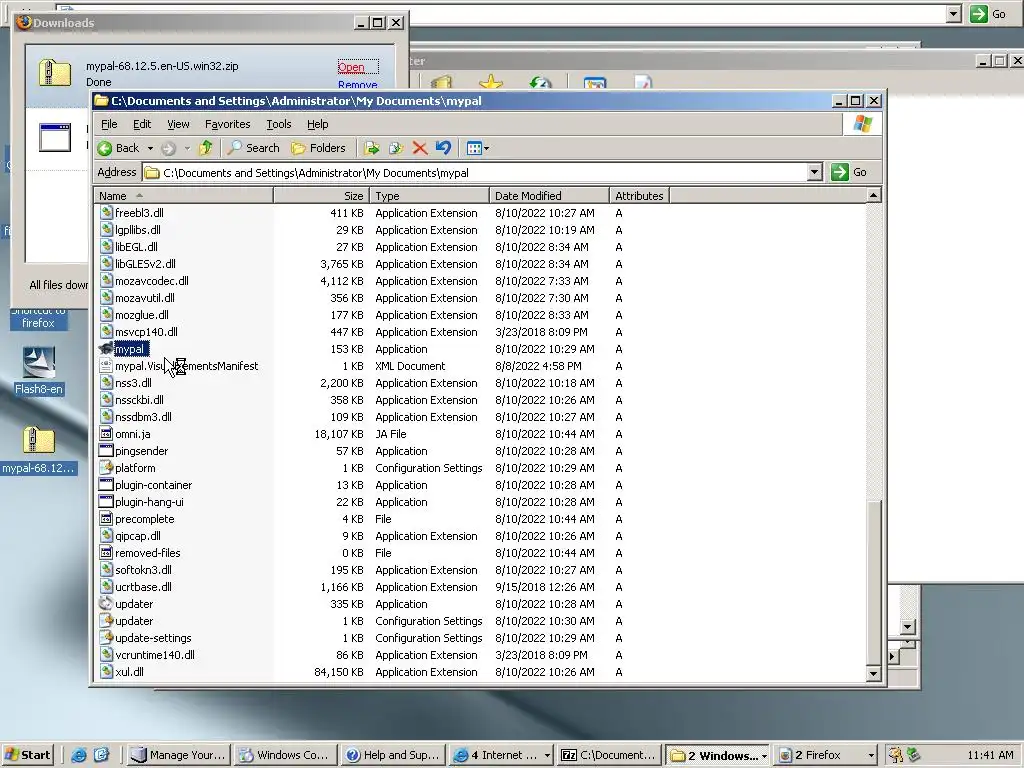
Task: Click the zip file icon in Downloads window
Action: click(55, 72)
